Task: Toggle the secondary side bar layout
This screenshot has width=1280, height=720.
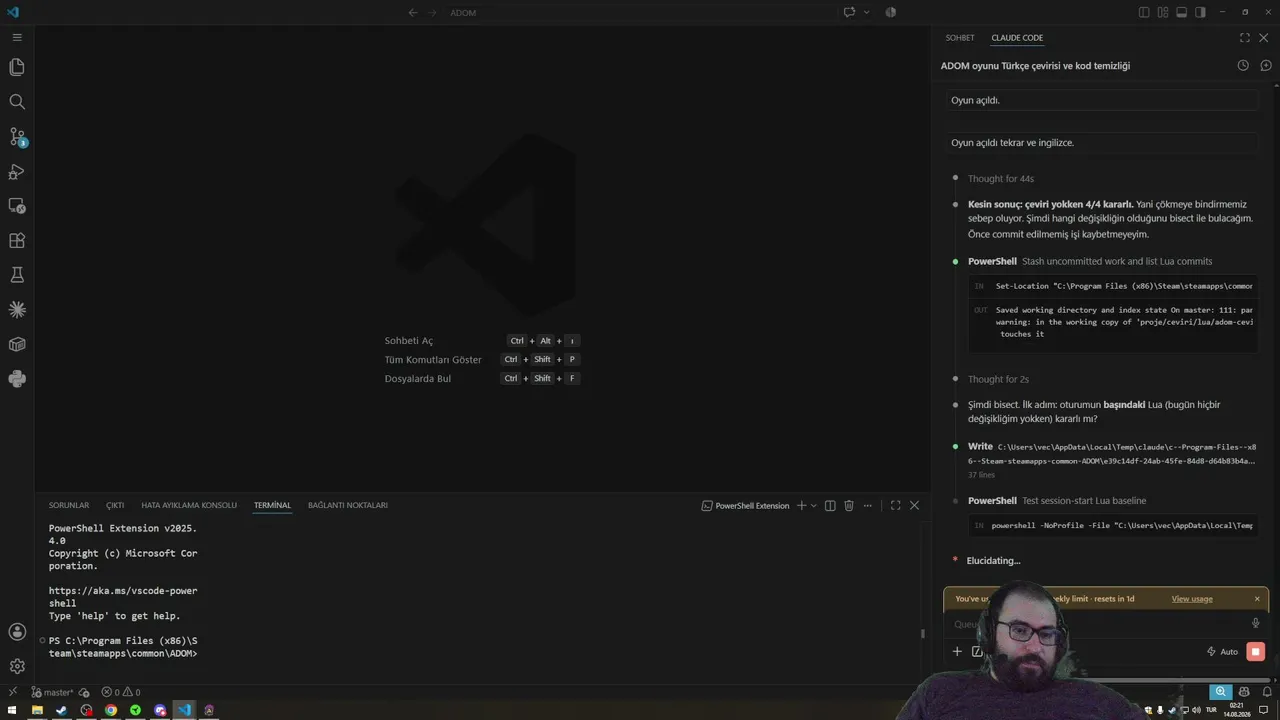Action: [1200, 12]
